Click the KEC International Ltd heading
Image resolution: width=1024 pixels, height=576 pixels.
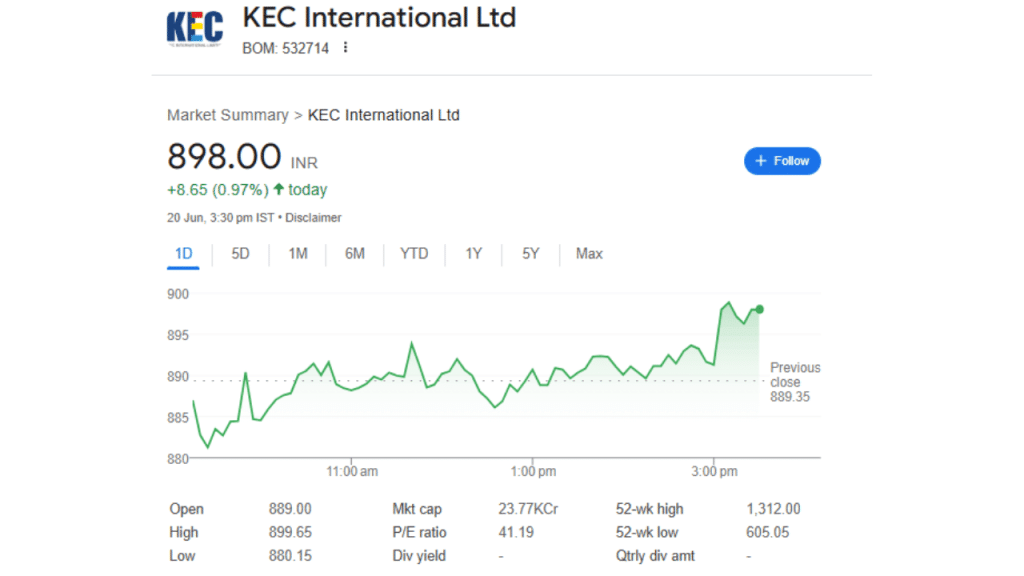[x=379, y=18]
